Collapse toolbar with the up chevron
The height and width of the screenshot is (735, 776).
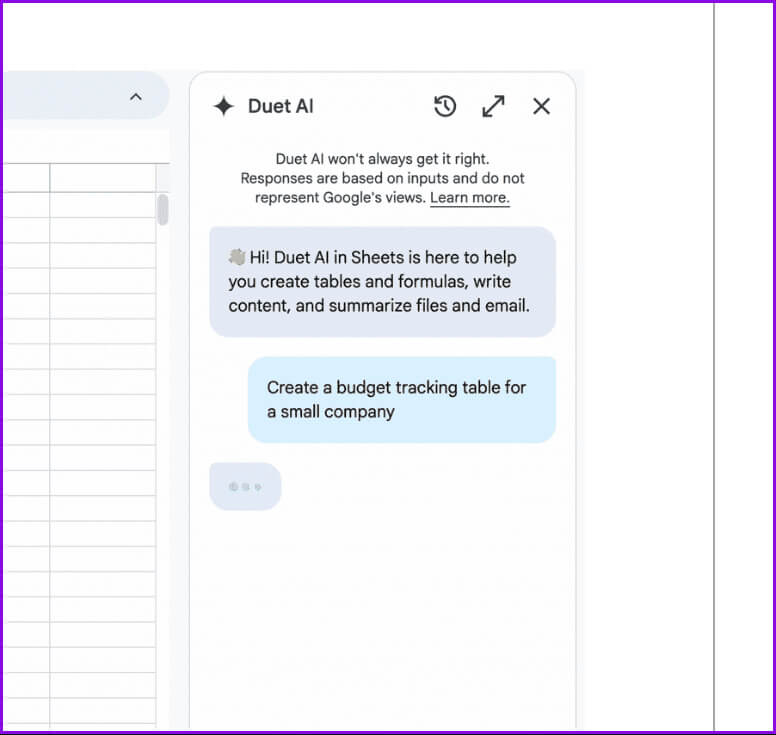(x=136, y=97)
